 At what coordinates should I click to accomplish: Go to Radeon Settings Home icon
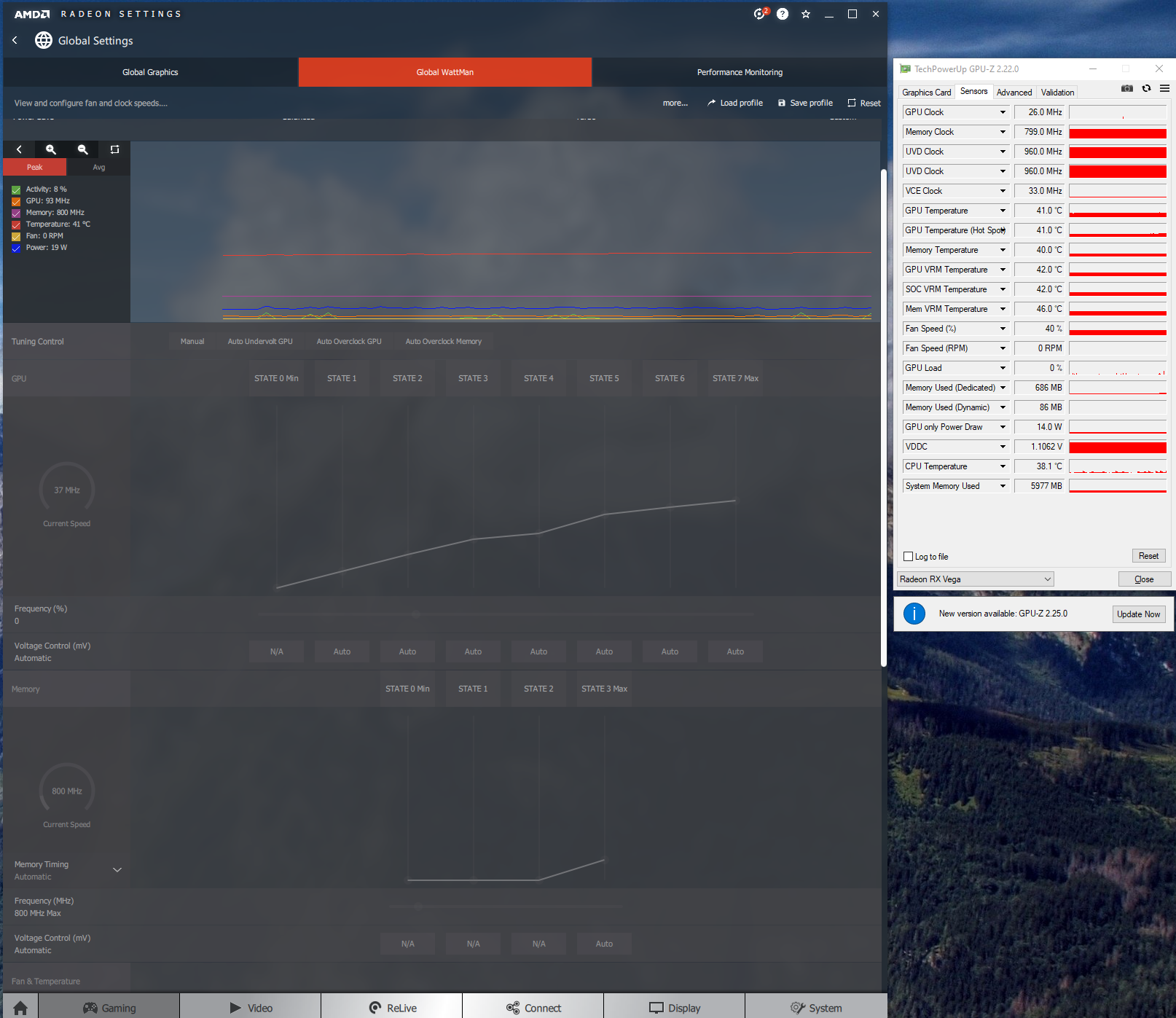pyautogui.click(x=20, y=1008)
